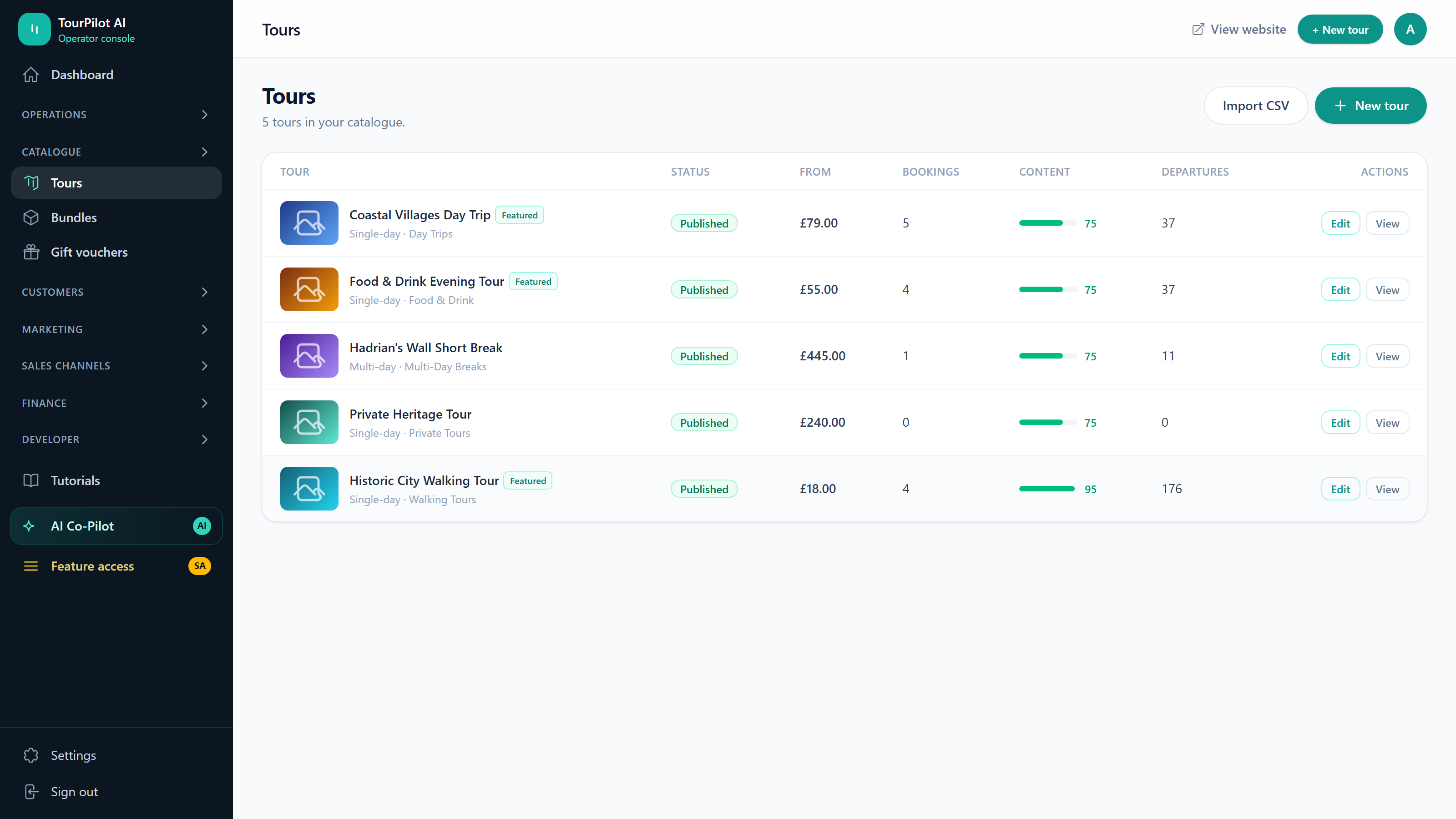Click the Tutorials book icon
Viewport: 1456px width, 819px height.
tap(31, 480)
